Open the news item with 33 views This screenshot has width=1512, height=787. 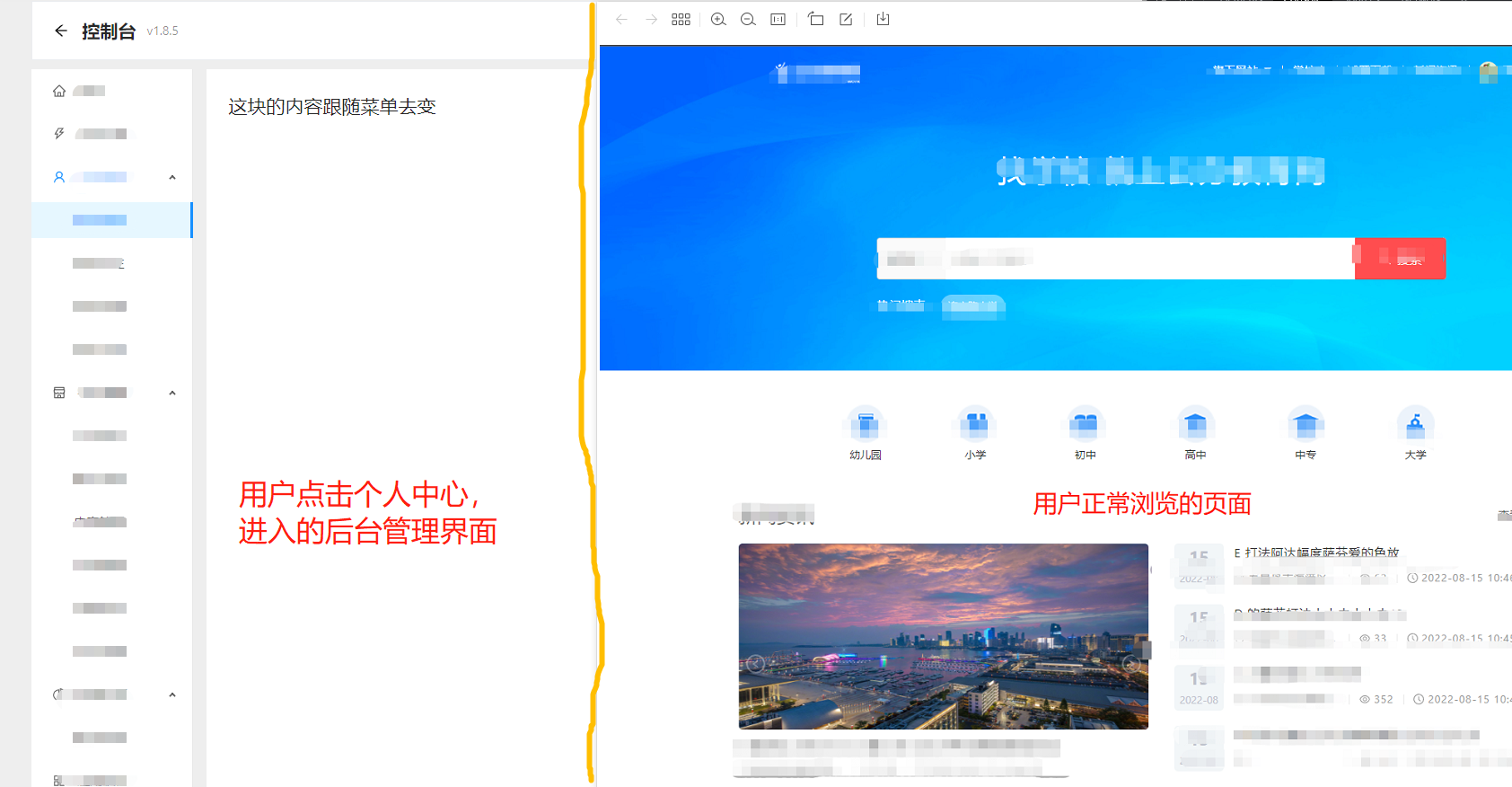coord(1320,615)
